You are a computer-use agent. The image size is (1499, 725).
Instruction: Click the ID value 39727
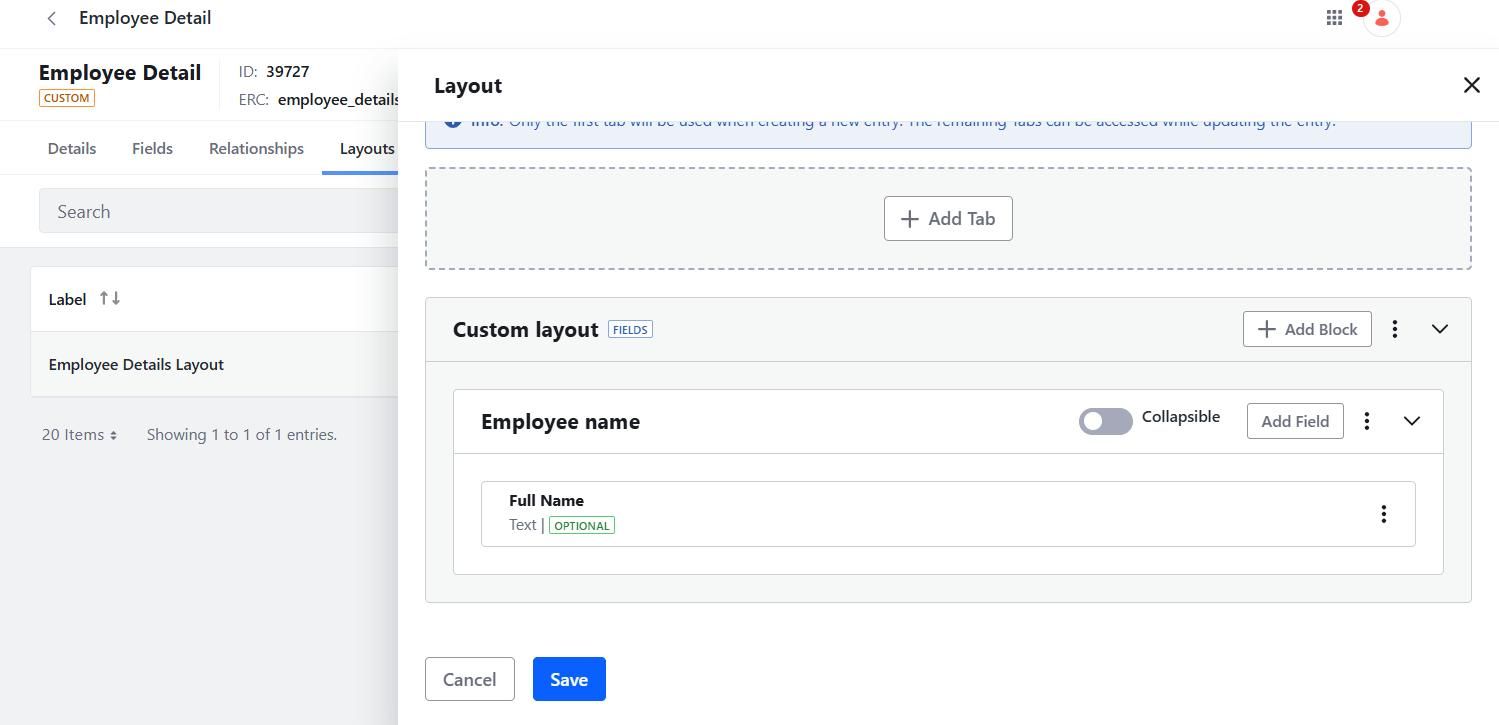pyautogui.click(x=287, y=72)
